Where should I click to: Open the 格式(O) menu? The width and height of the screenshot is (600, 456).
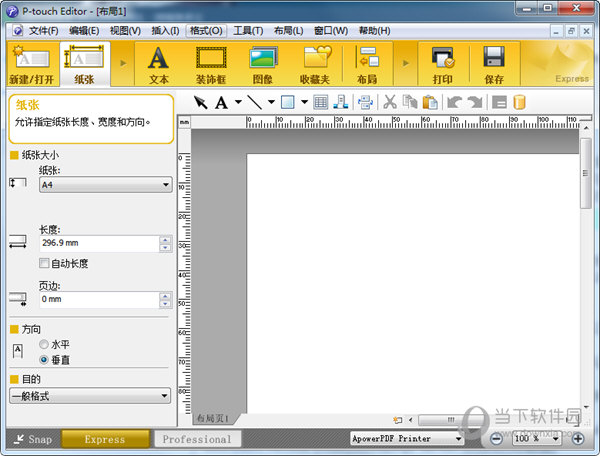(206, 31)
